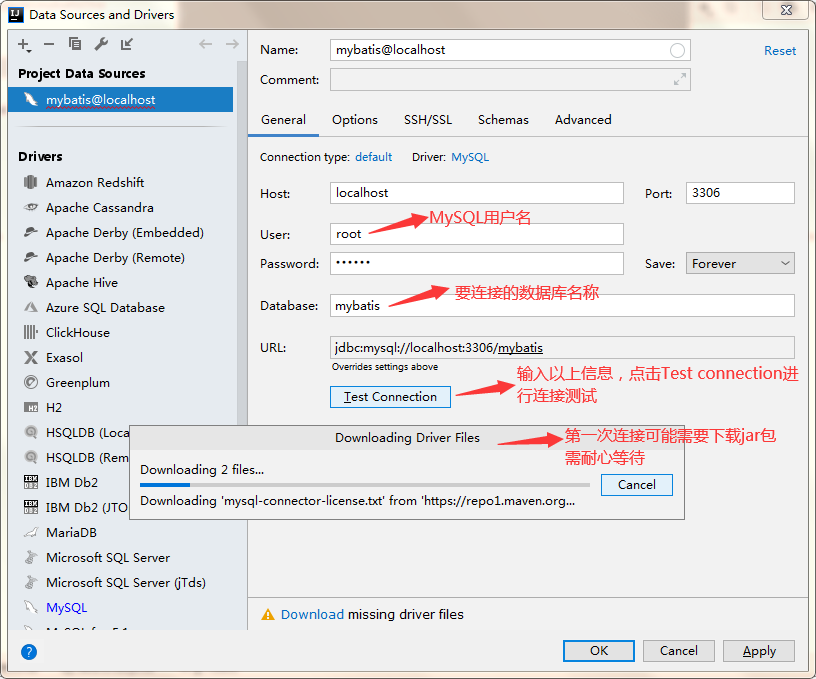Click the back navigation arrow
This screenshot has width=816, height=679.
pyautogui.click(x=205, y=44)
